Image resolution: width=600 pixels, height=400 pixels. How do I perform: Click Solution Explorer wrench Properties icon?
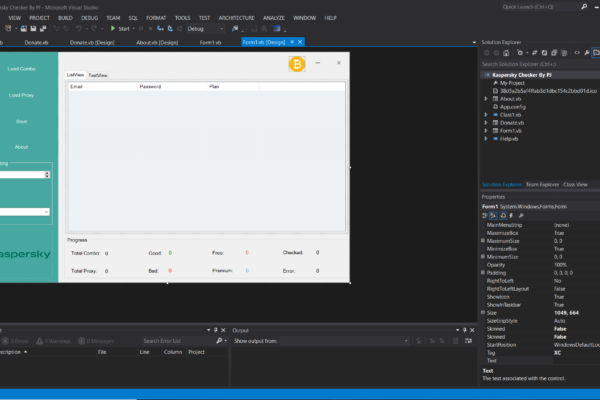click(x=587, y=53)
